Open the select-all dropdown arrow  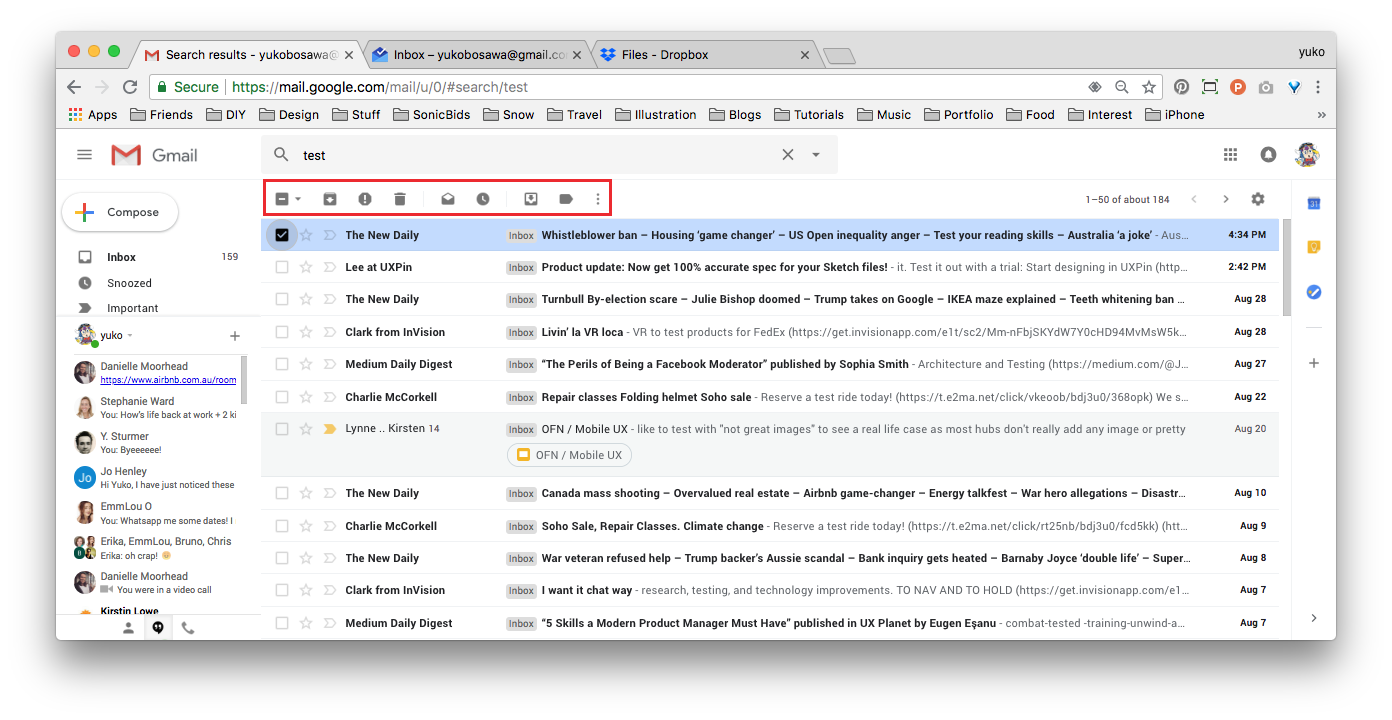click(x=298, y=199)
